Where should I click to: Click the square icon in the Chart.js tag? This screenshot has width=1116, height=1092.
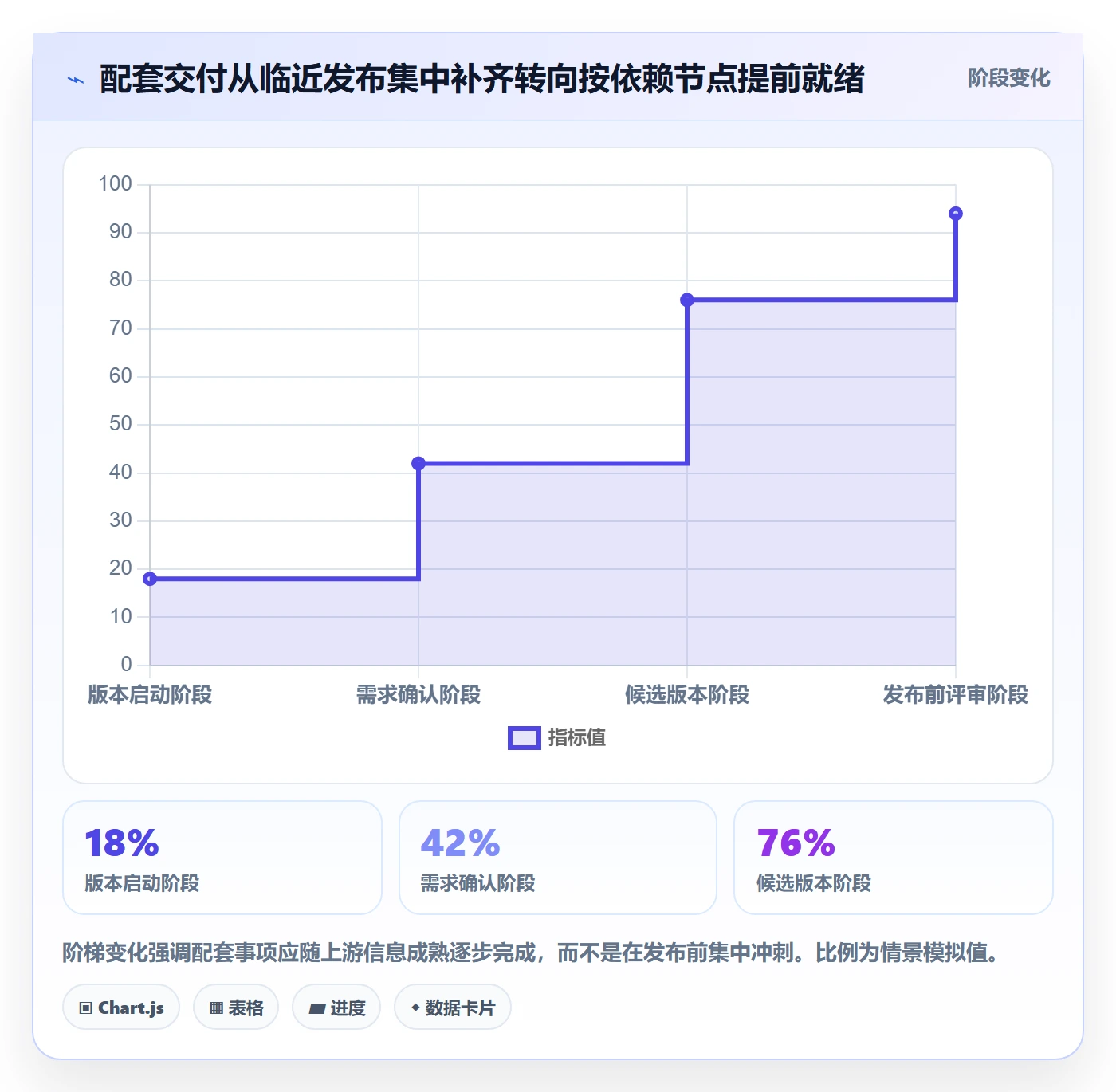(x=86, y=1008)
